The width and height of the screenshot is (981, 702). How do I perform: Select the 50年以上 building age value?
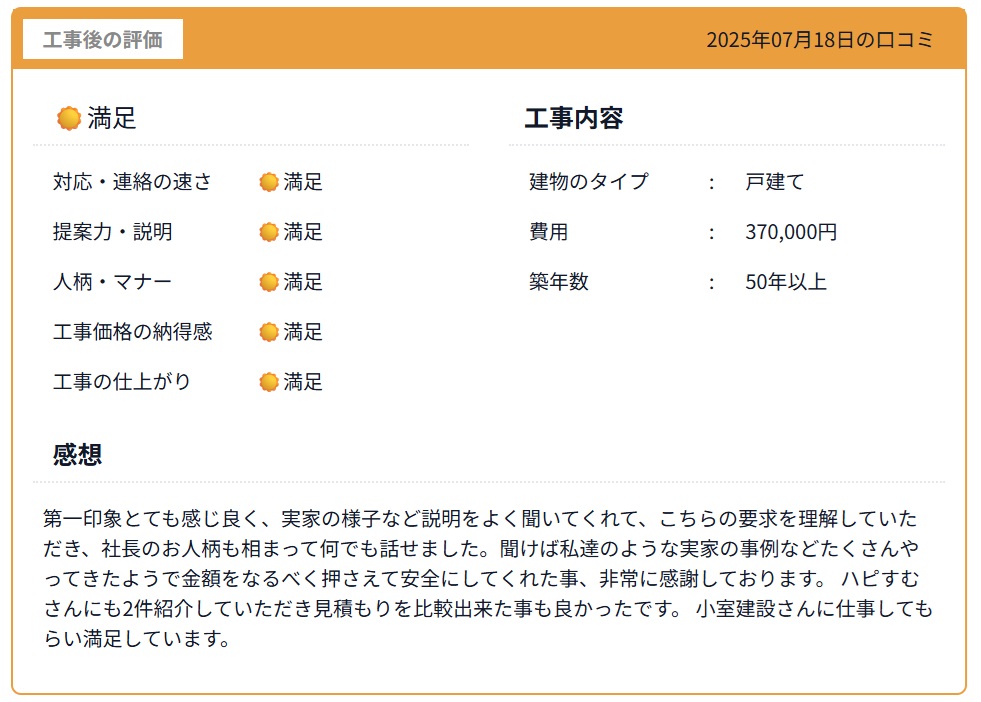point(786,282)
